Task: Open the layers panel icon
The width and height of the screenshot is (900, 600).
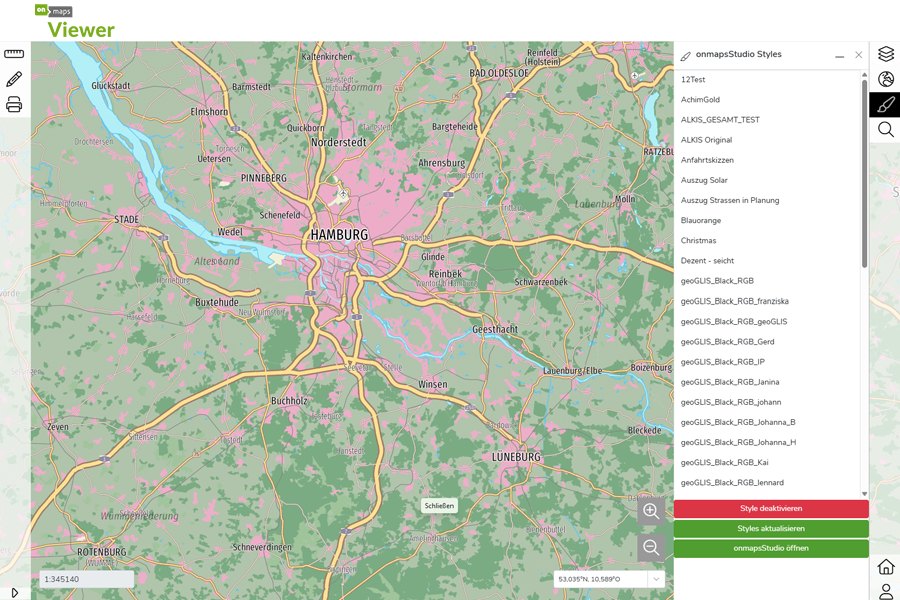Action: click(x=885, y=53)
